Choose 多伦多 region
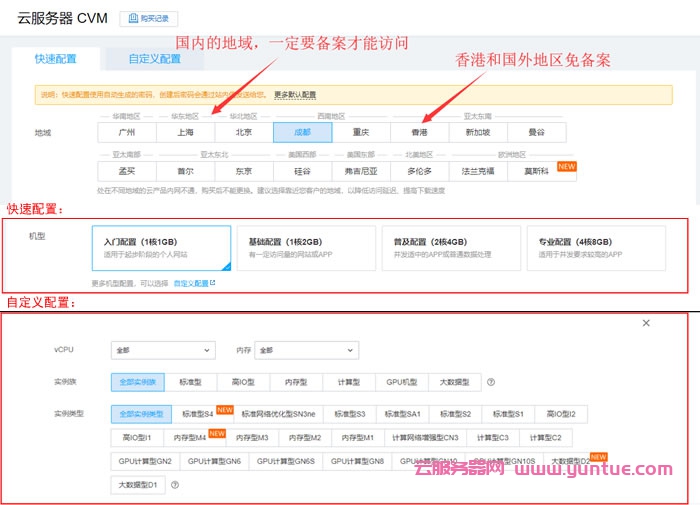700x505 pixels. tap(419, 171)
